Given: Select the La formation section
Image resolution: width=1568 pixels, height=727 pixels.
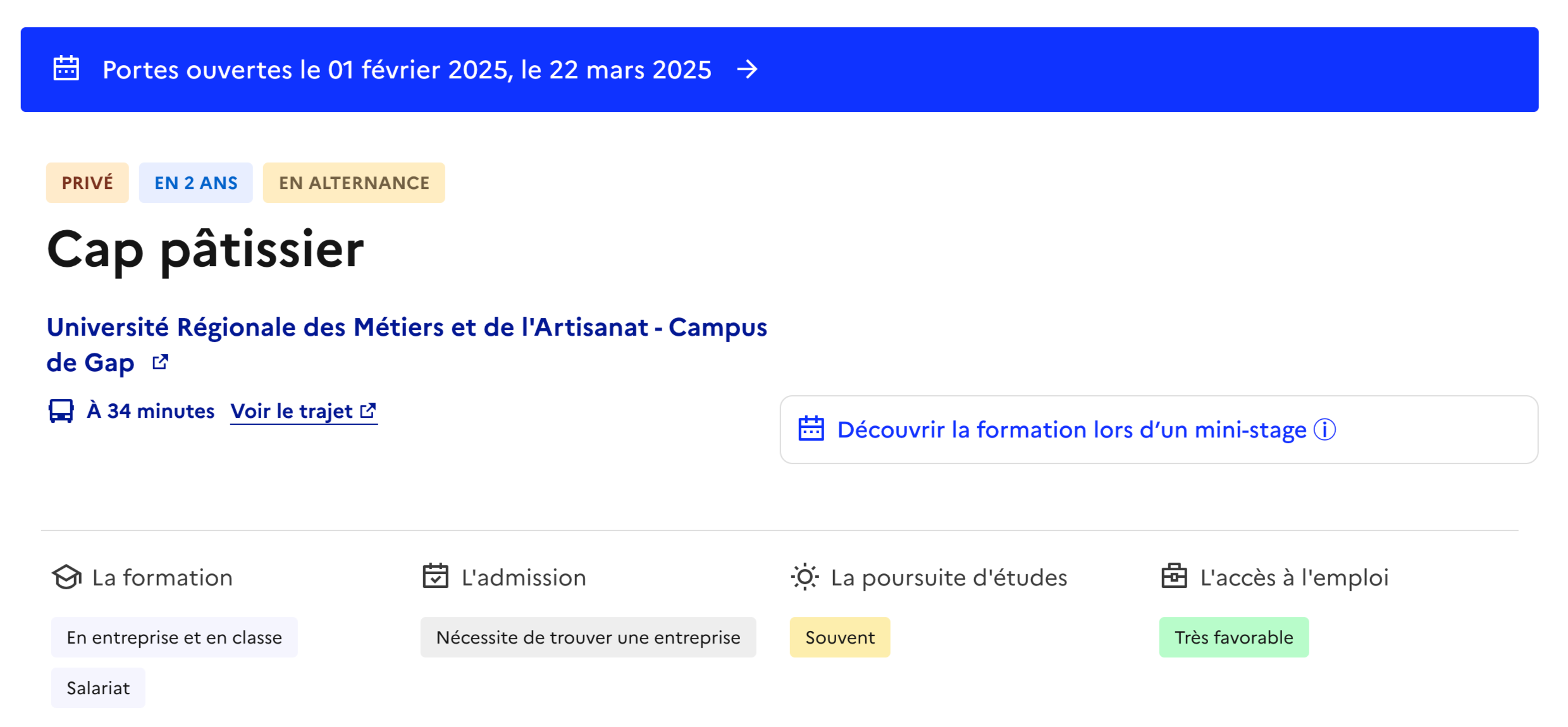Looking at the screenshot, I should (161, 577).
